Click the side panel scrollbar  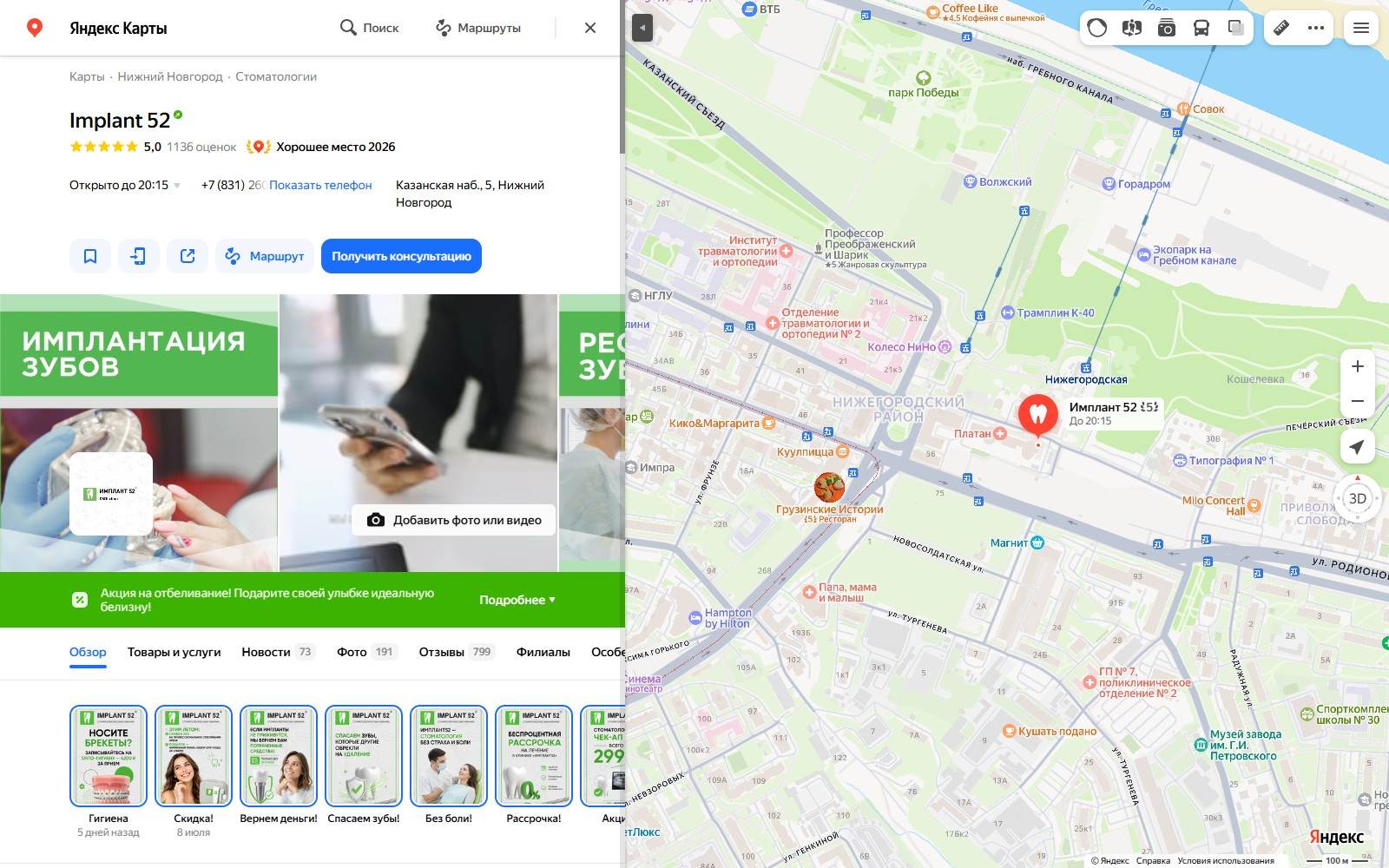[x=622, y=78]
